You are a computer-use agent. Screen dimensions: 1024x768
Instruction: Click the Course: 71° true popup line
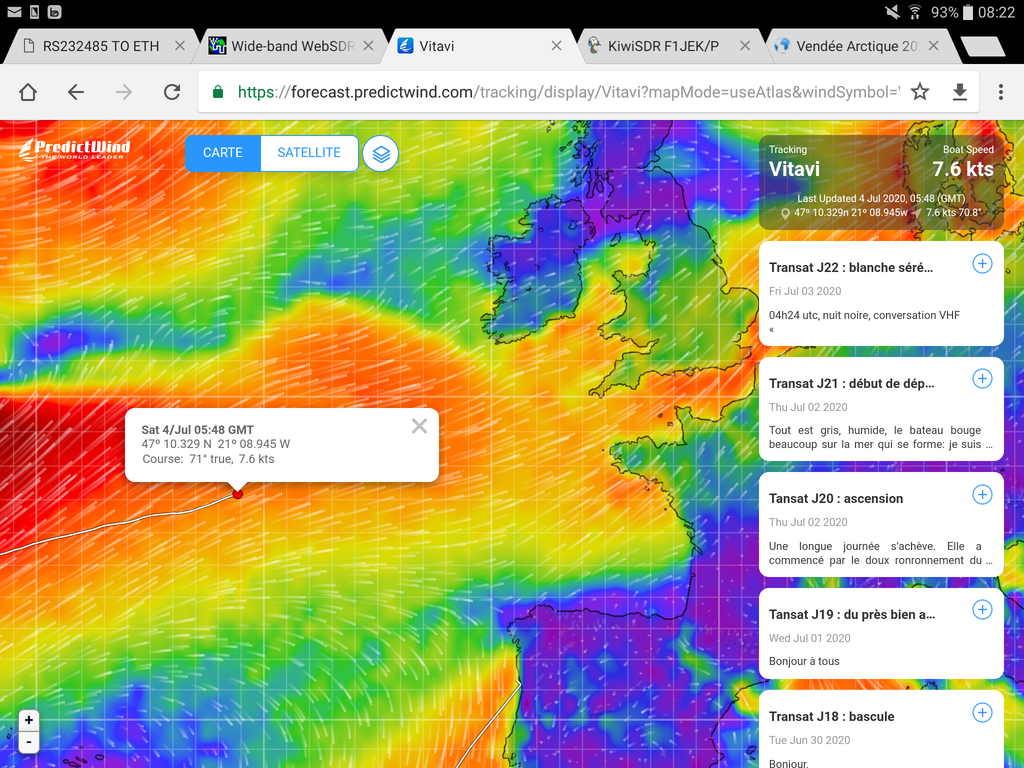point(208,459)
